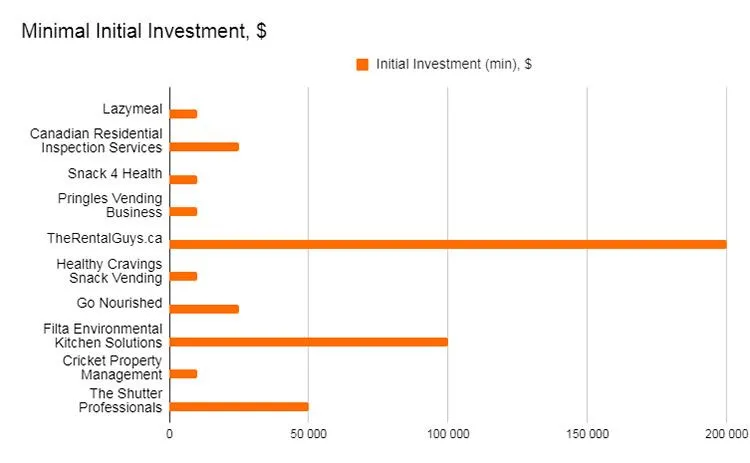Select the Cricket Property Management label
This screenshot has width=750, height=463.
112,367
